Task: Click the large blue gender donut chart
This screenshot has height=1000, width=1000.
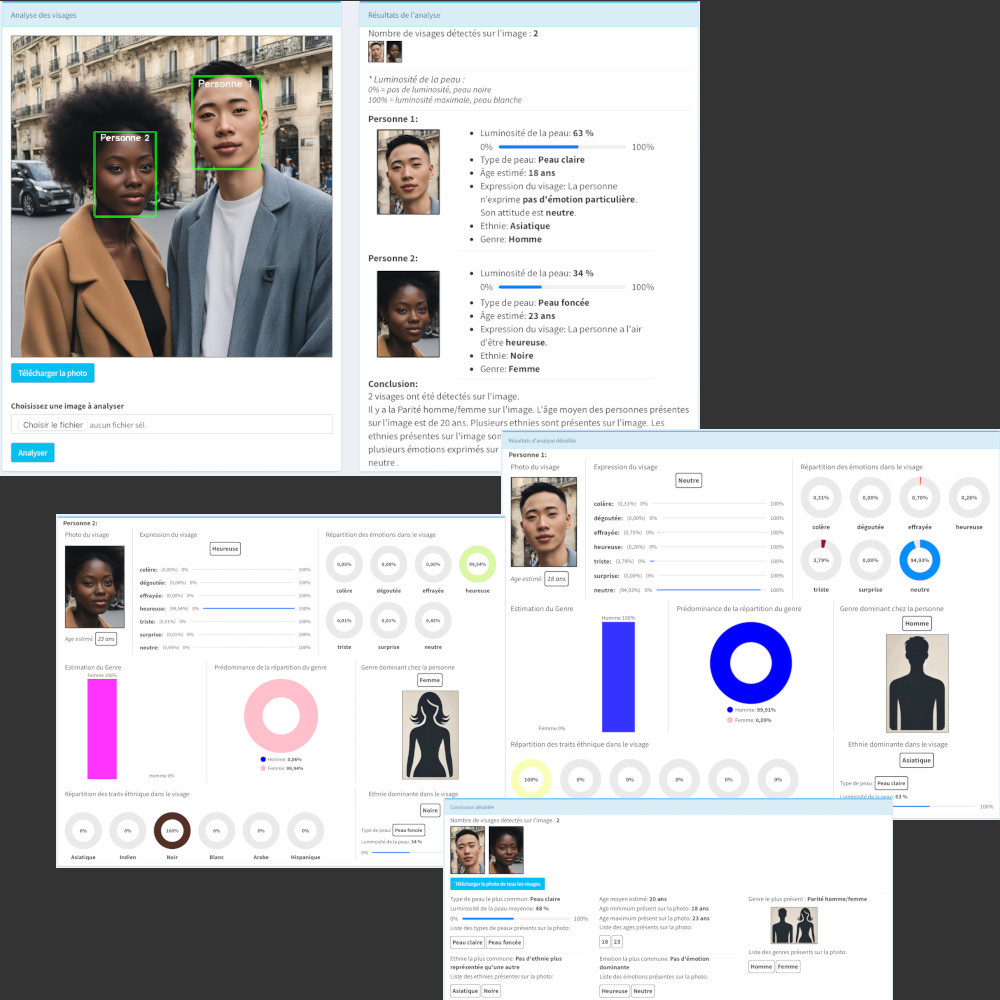Action: (750, 662)
